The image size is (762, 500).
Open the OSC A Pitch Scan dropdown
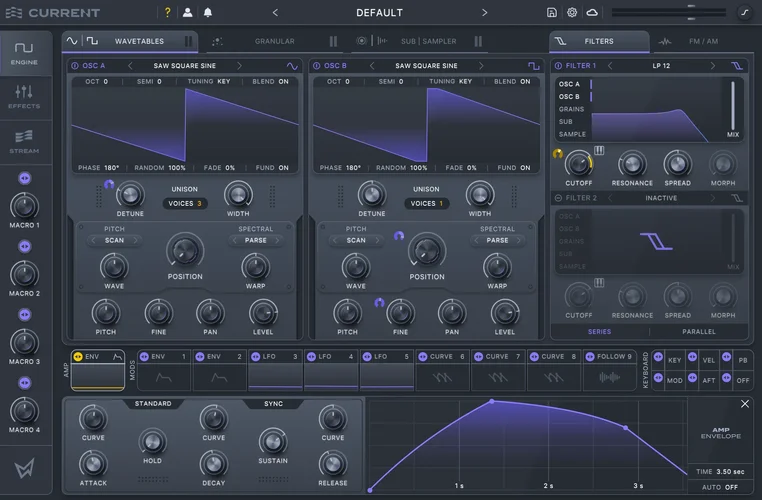coord(114,240)
